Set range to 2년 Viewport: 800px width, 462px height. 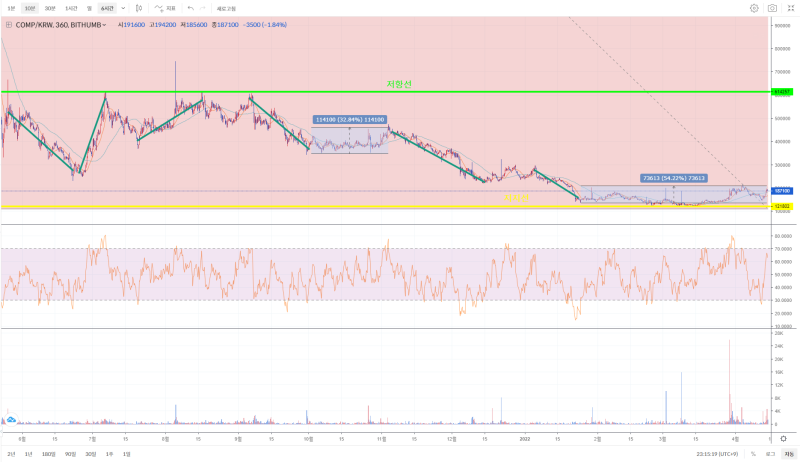point(11,454)
